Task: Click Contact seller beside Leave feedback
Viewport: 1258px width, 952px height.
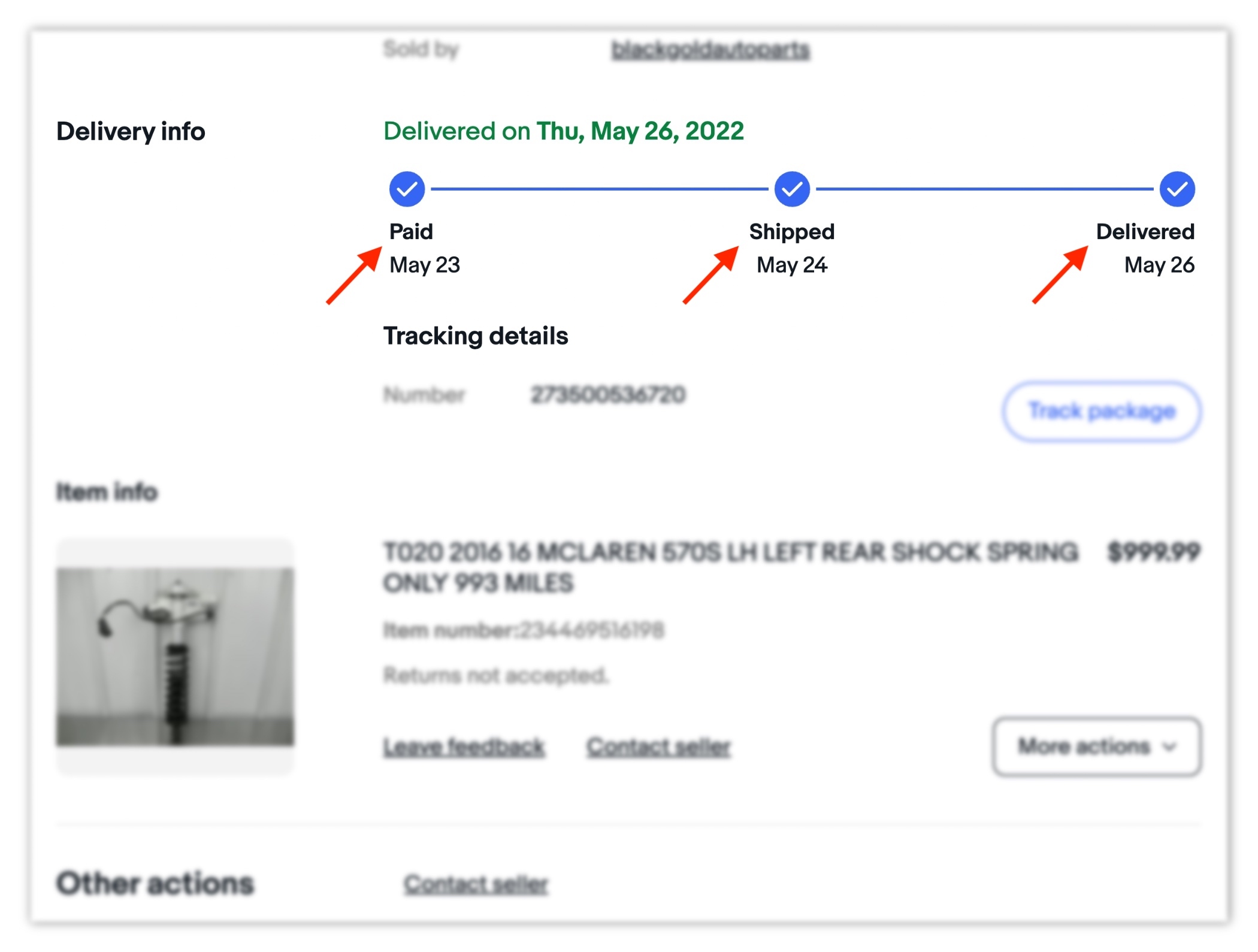Action: 658,747
